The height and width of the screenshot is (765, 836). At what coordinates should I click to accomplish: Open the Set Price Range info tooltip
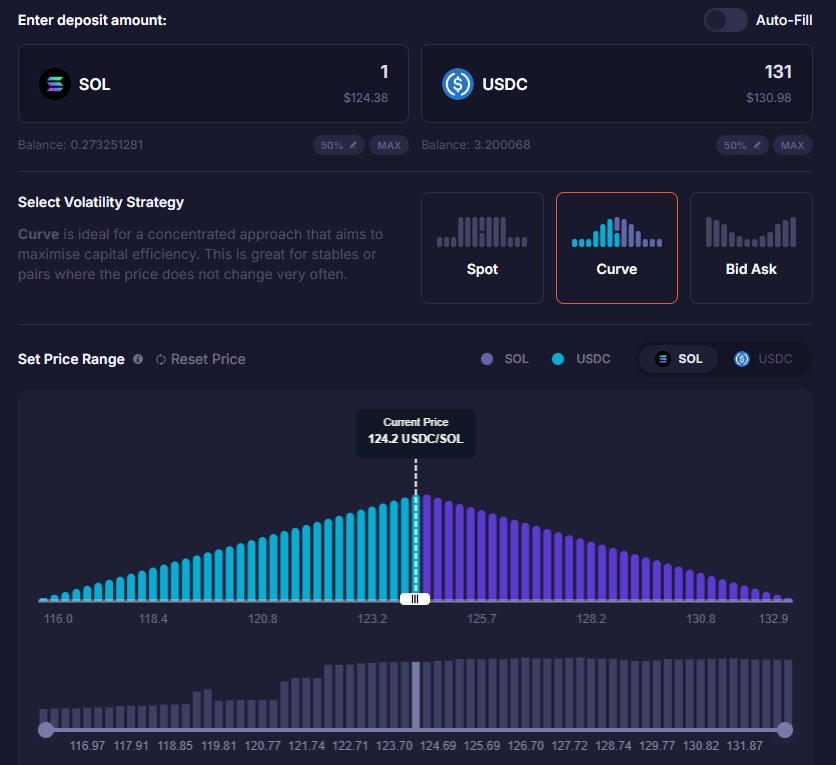[138, 358]
